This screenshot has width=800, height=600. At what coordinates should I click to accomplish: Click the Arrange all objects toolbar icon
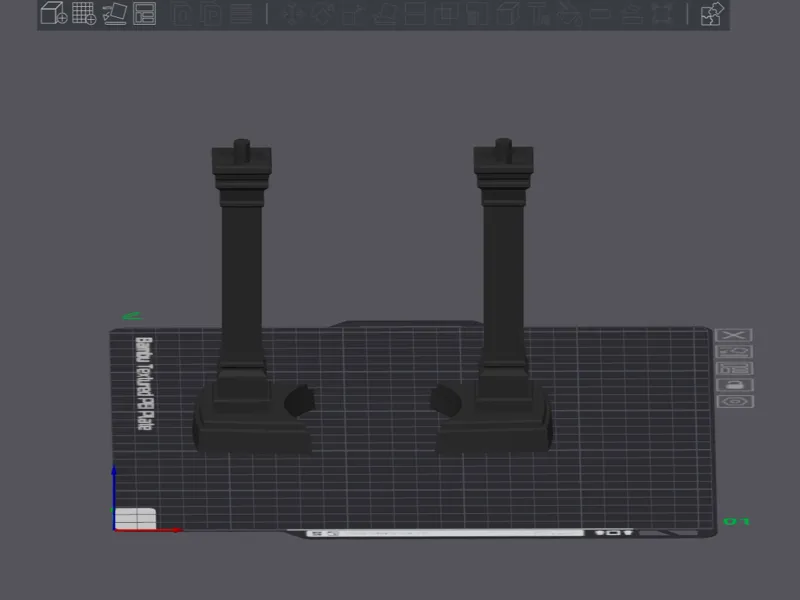(x=144, y=13)
